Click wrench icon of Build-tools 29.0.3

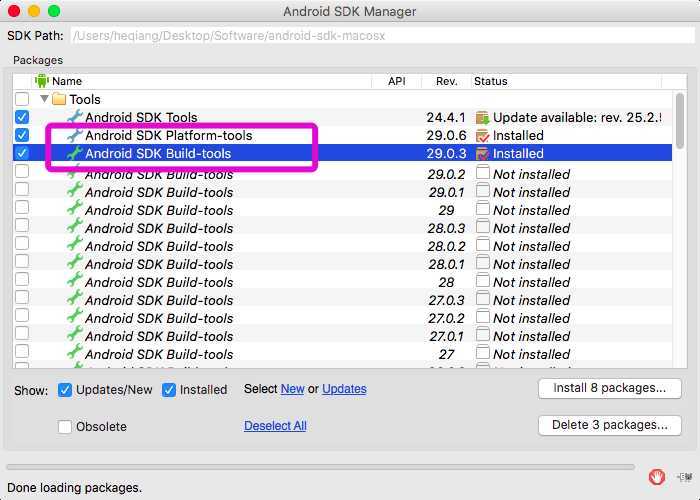[75, 153]
